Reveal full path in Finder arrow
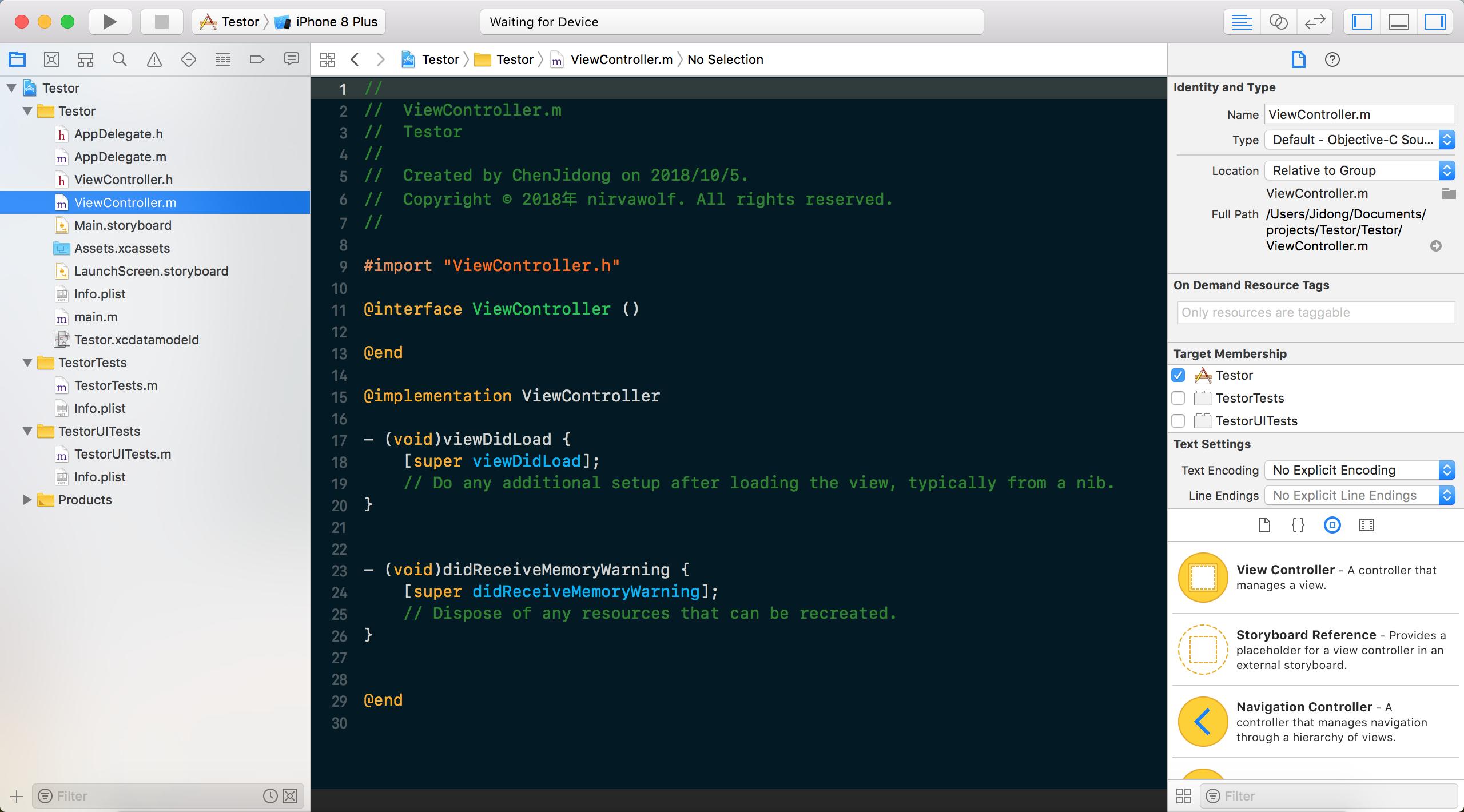 [1435, 246]
